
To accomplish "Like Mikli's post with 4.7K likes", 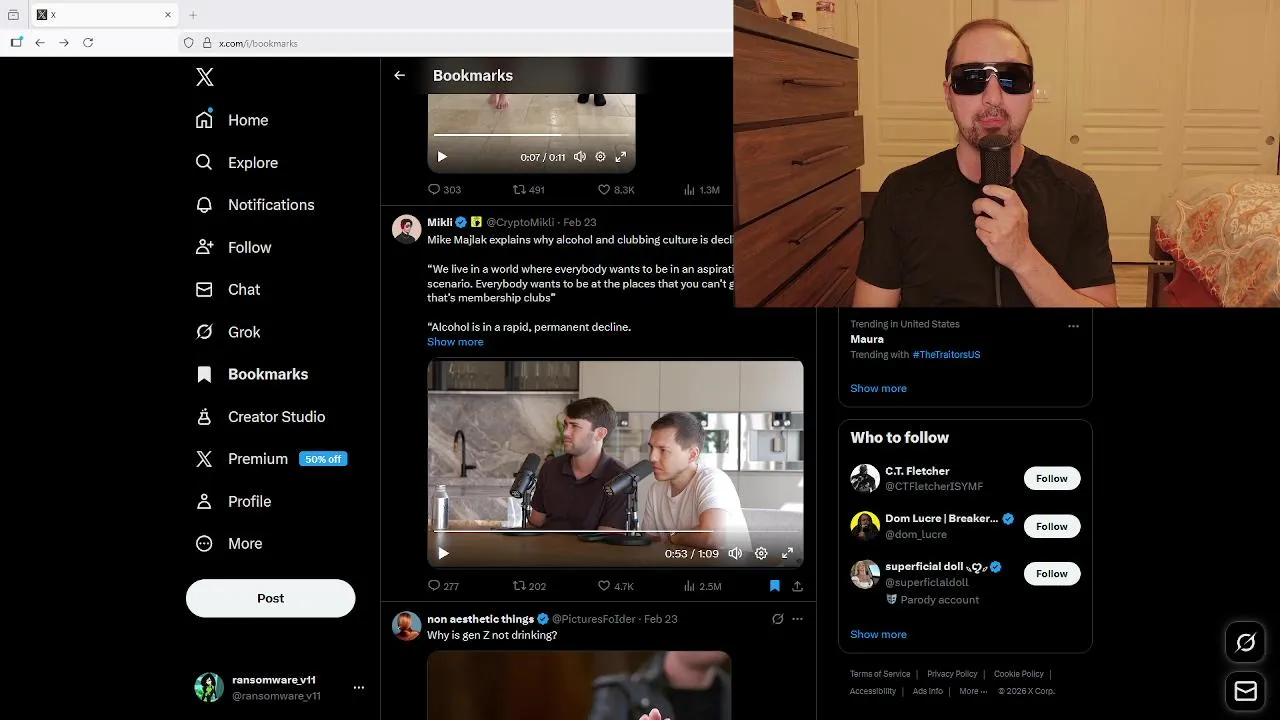I will (616, 586).
